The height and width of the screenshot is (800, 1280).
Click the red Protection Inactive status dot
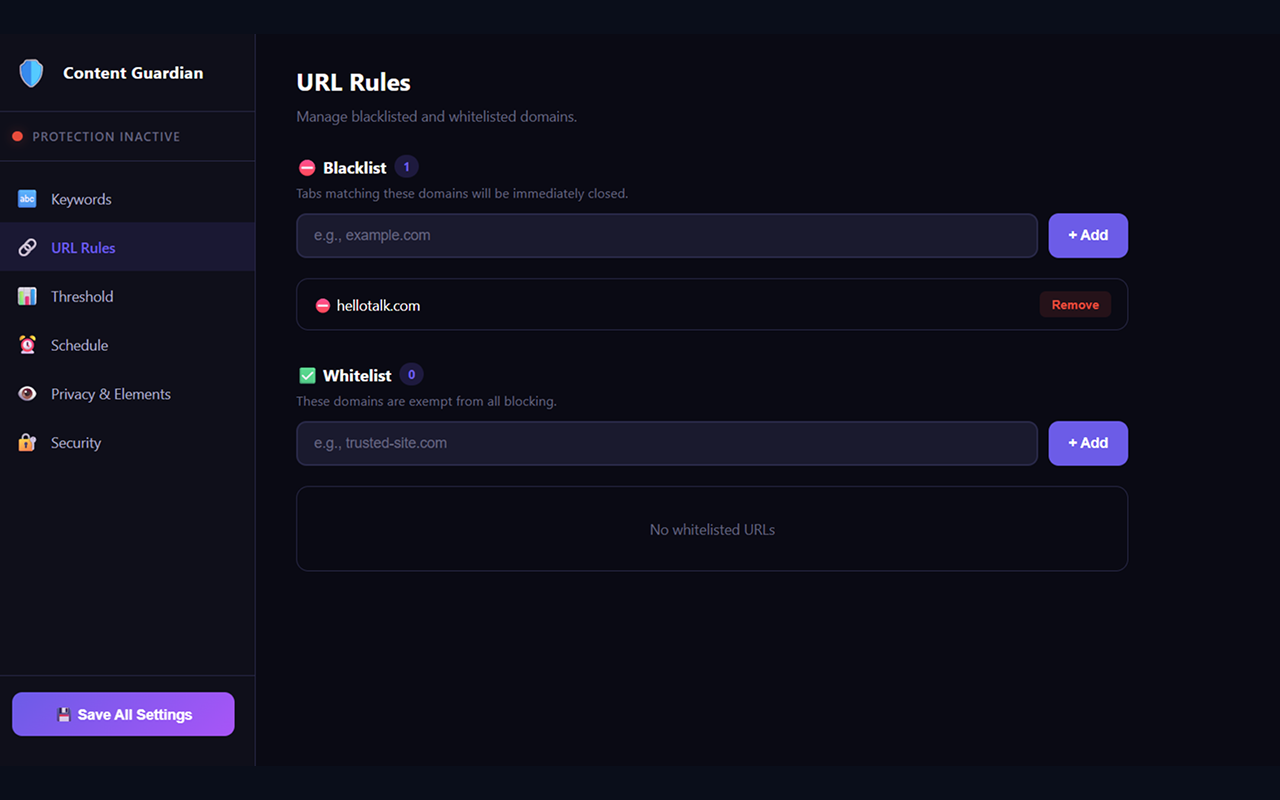[x=17, y=136]
